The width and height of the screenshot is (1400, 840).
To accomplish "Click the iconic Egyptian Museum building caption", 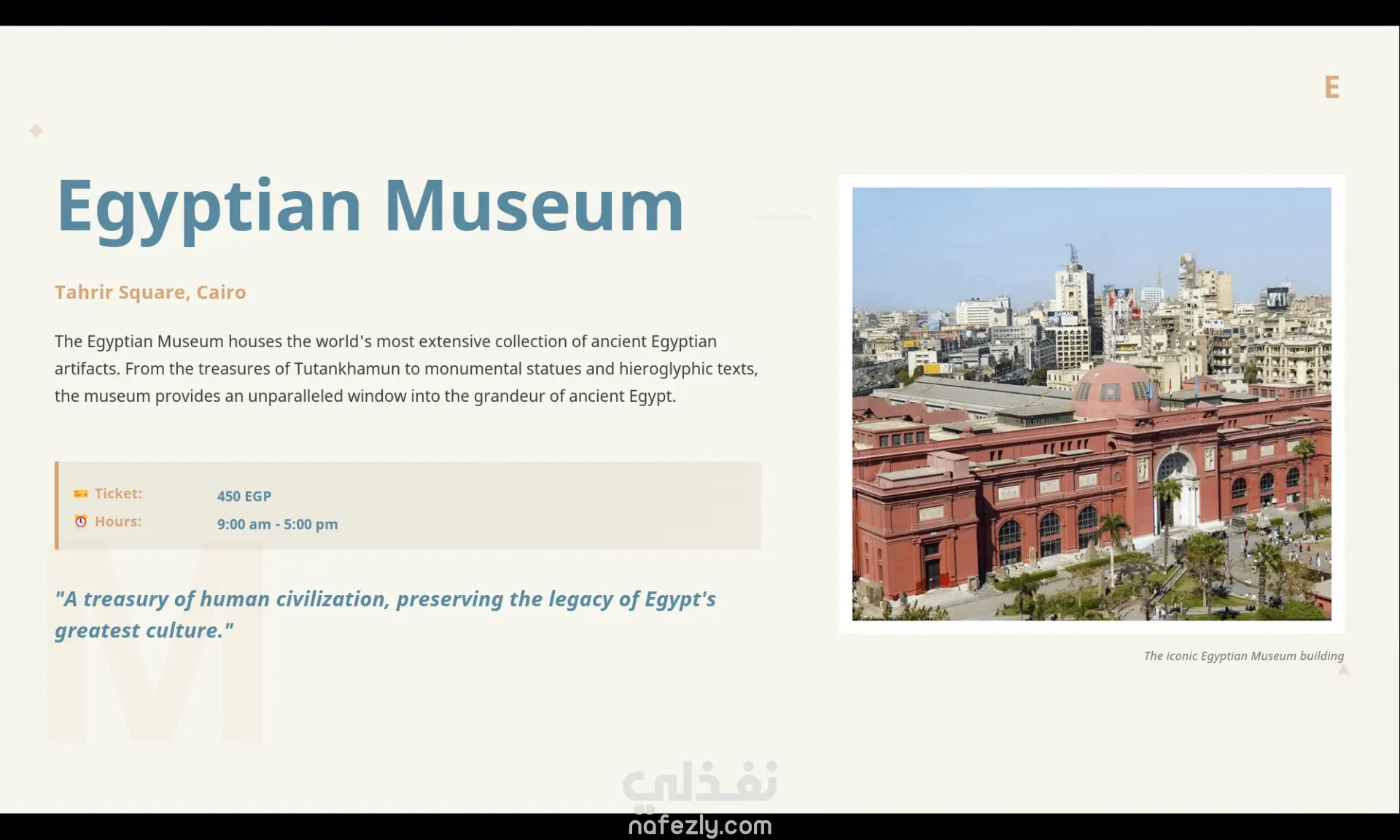I will pos(1243,656).
